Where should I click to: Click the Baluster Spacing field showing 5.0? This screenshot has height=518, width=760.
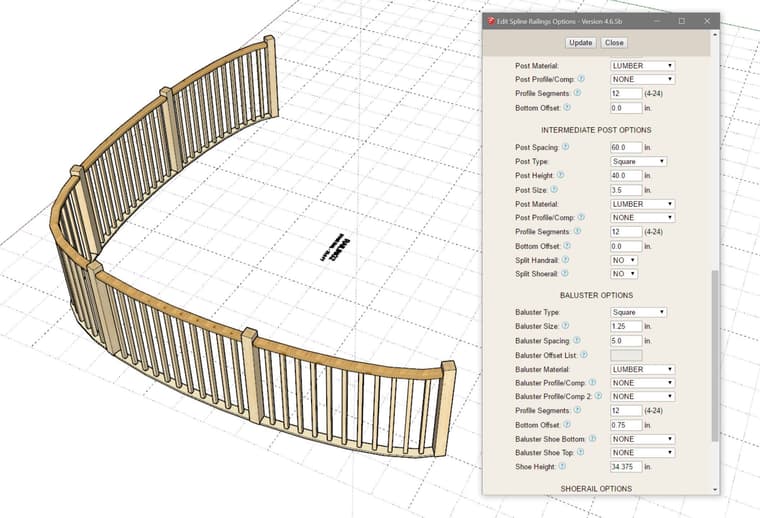(x=626, y=341)
